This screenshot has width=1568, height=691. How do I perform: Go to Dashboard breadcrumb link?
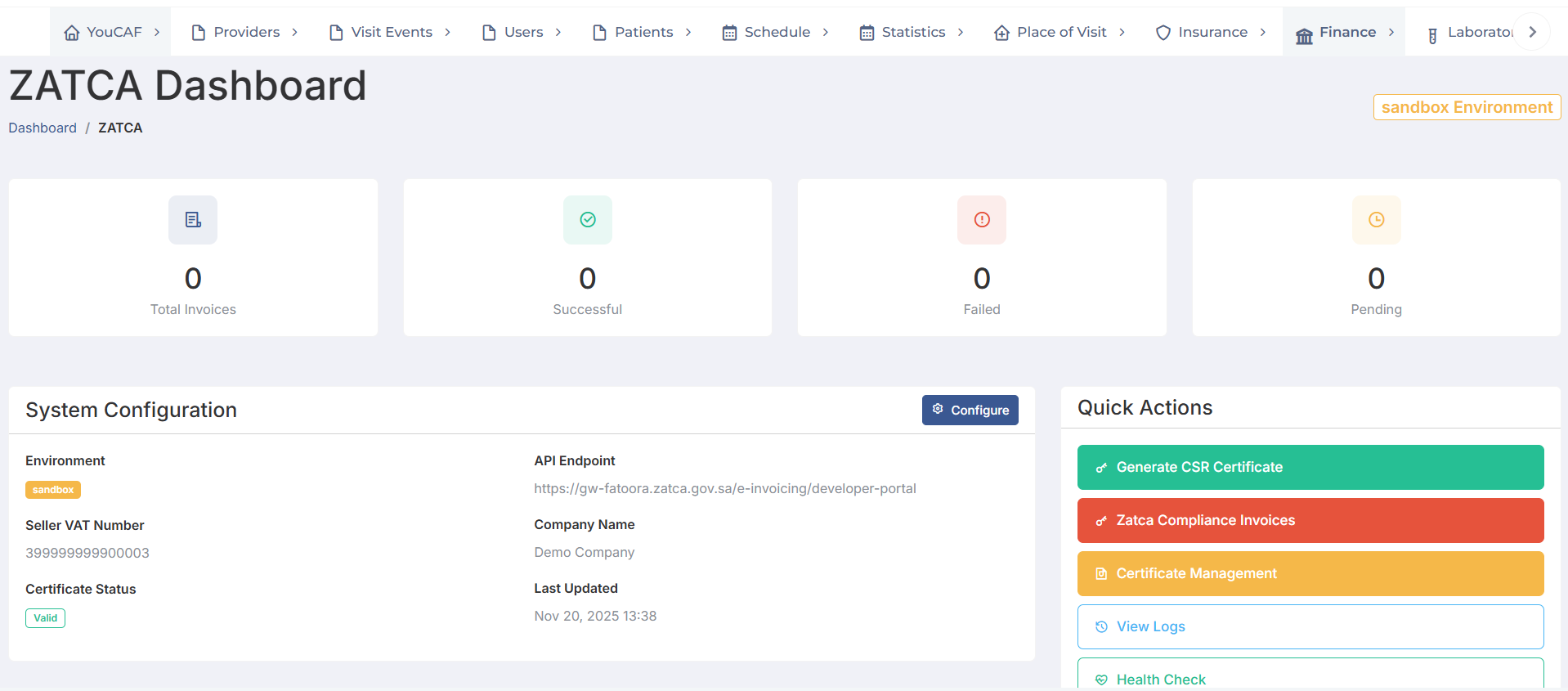coord(43,128)
